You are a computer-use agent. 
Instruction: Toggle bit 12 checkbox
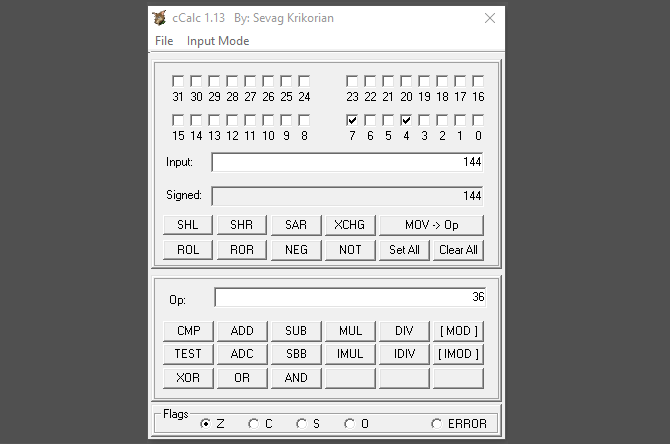tap(232, 120)
